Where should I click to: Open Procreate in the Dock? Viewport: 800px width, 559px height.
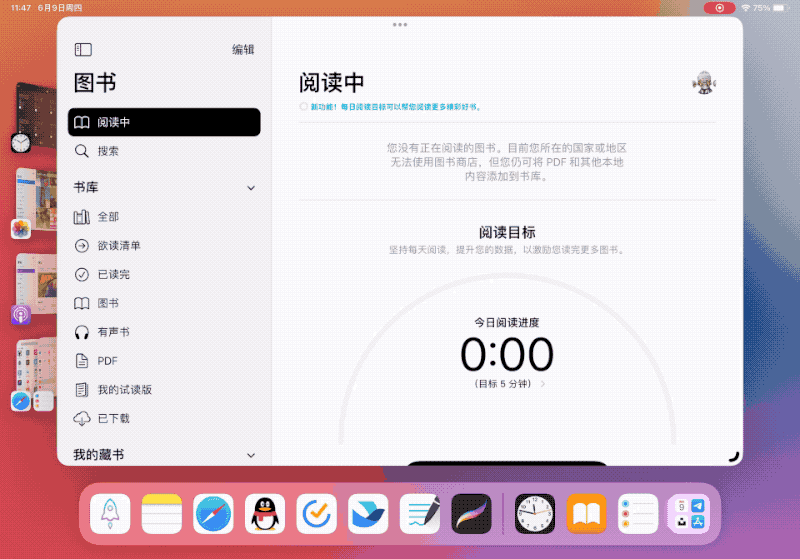tap(471, 514)
